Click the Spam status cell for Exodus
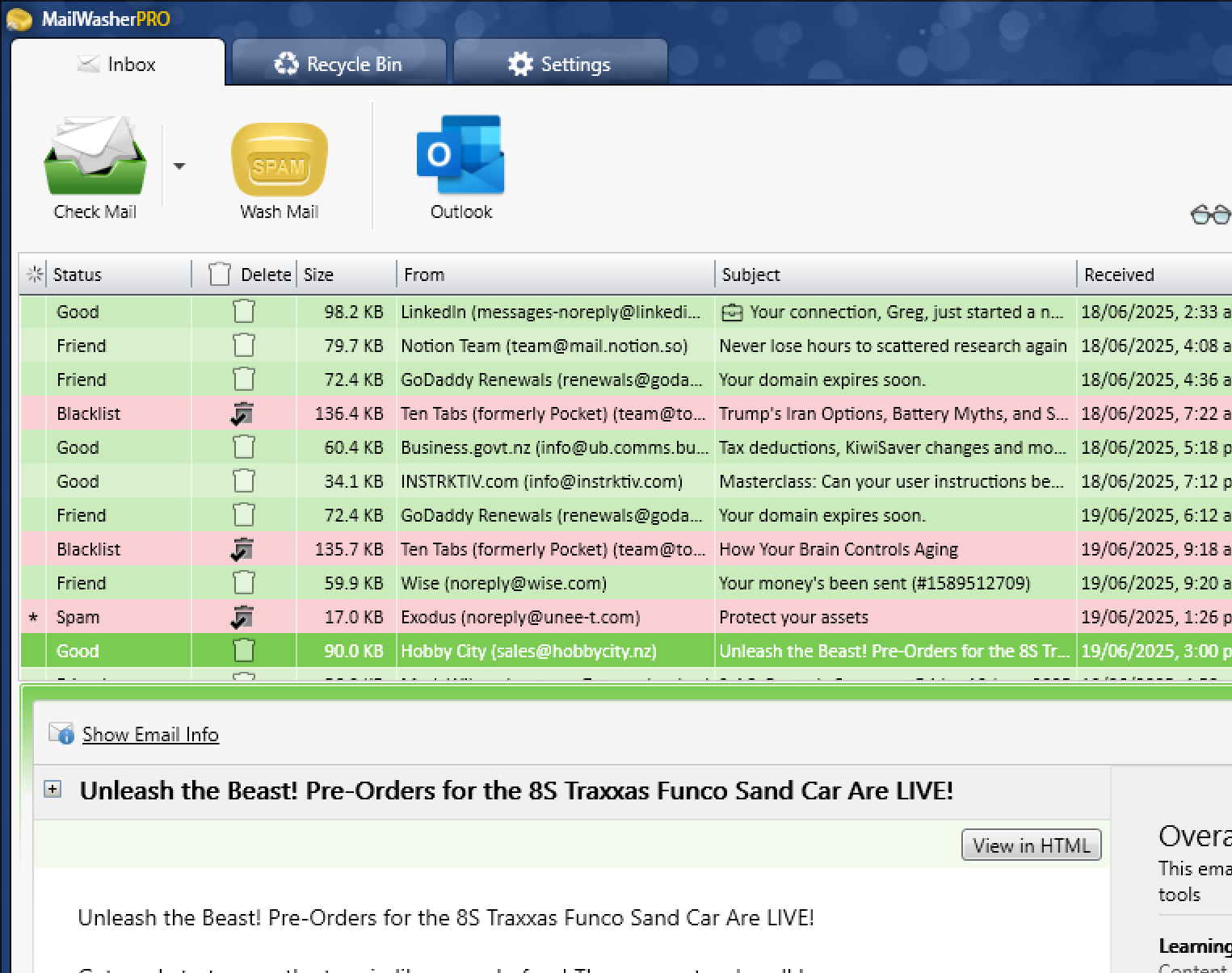1232x973 pixels. pos(120,617)
